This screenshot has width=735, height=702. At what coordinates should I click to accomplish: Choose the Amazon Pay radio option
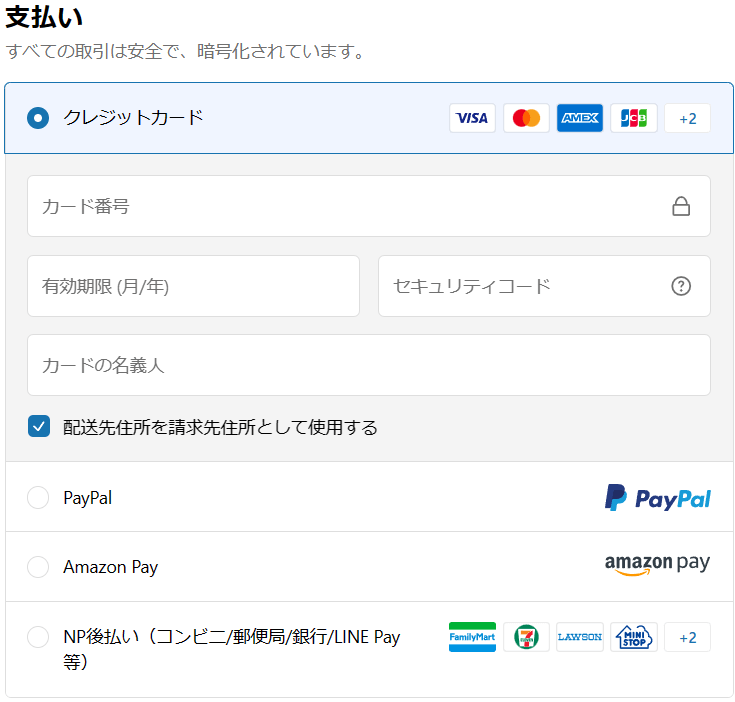coord(38,567)
